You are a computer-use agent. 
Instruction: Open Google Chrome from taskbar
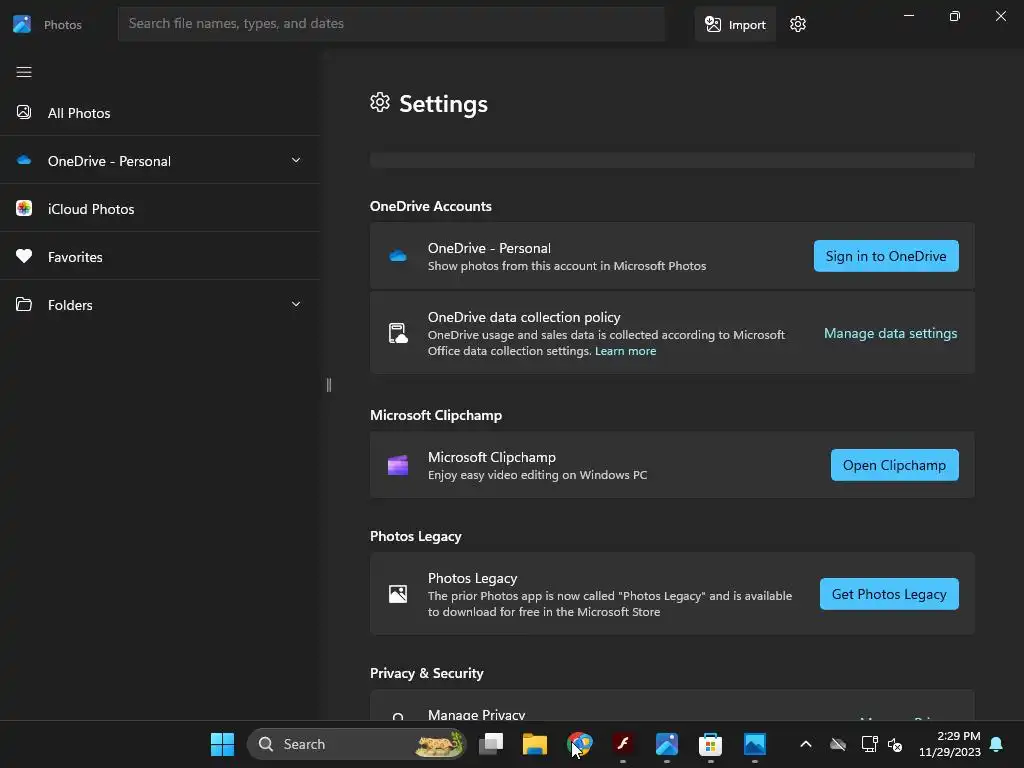point(579,744)
